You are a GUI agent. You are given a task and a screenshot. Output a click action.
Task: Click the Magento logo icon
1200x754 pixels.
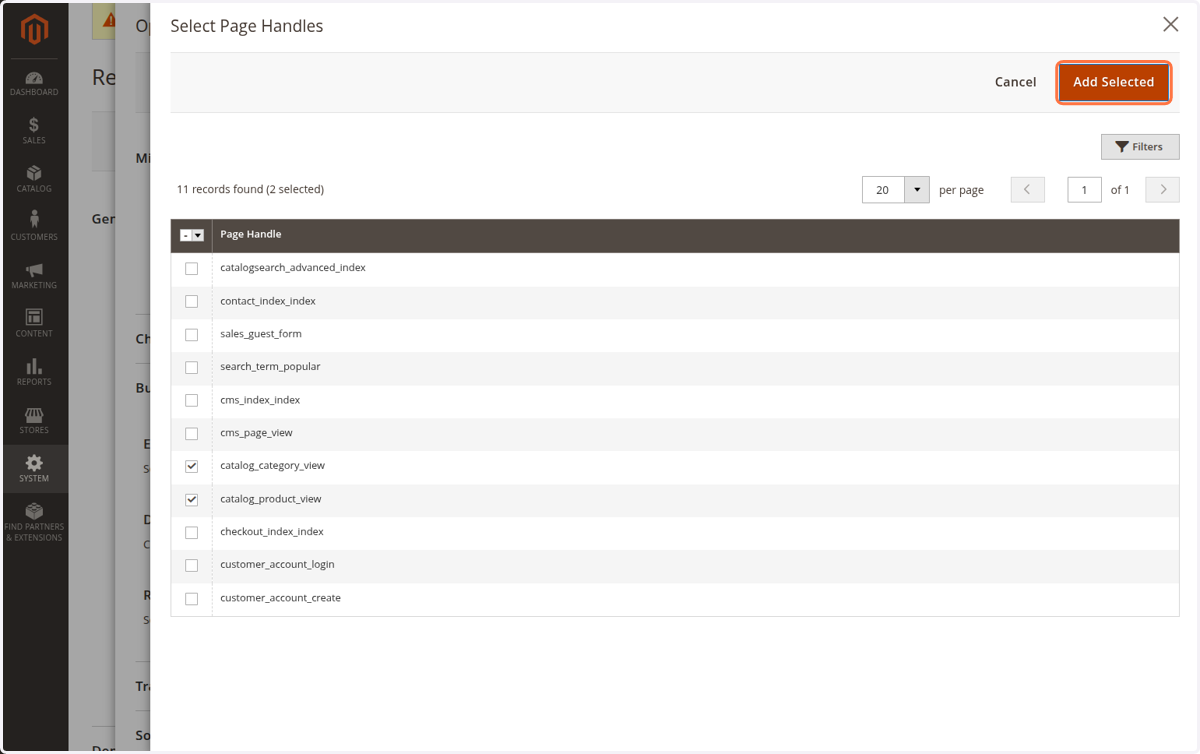coord(34,30)
